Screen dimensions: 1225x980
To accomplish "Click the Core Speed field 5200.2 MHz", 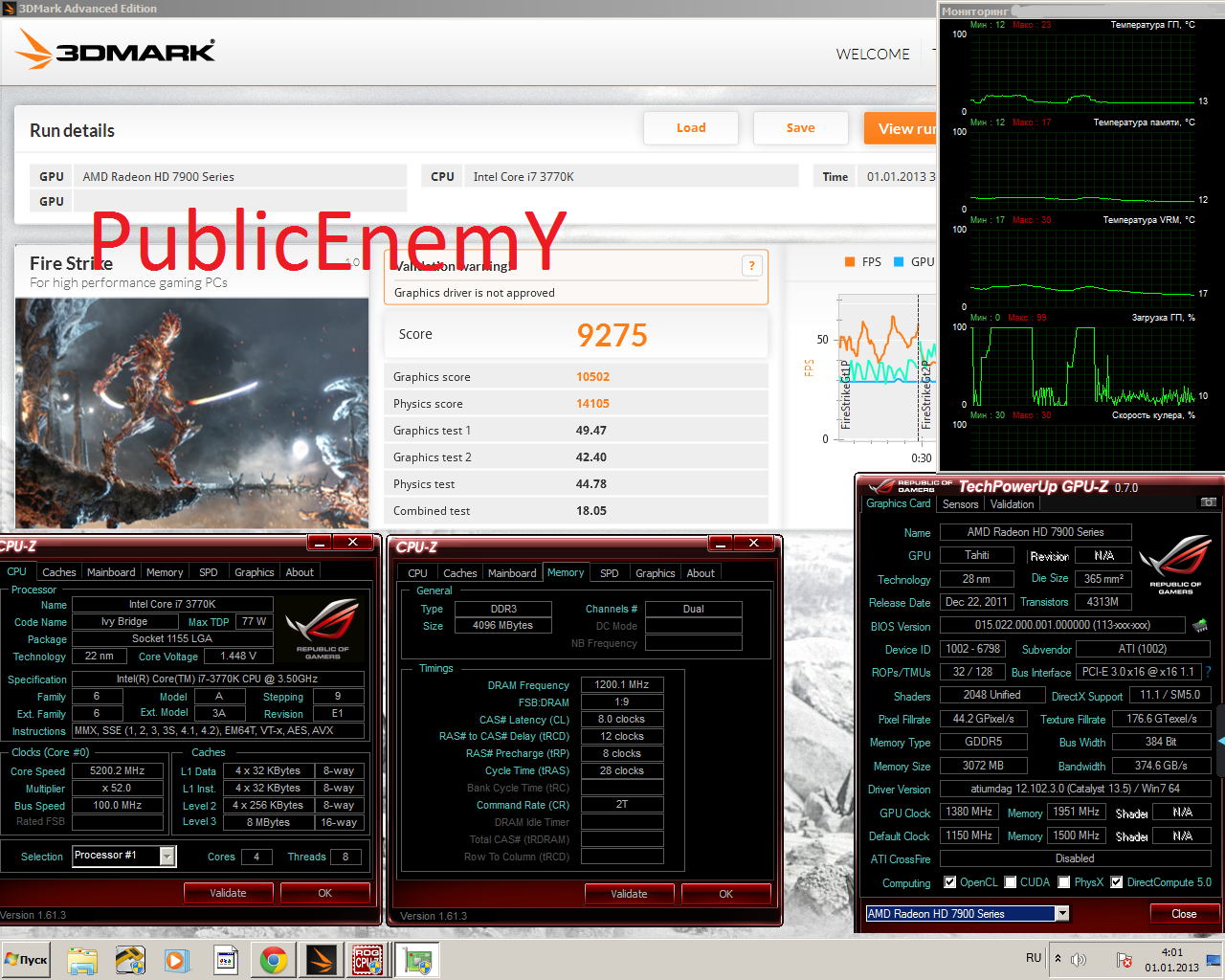I will (118, 770).
